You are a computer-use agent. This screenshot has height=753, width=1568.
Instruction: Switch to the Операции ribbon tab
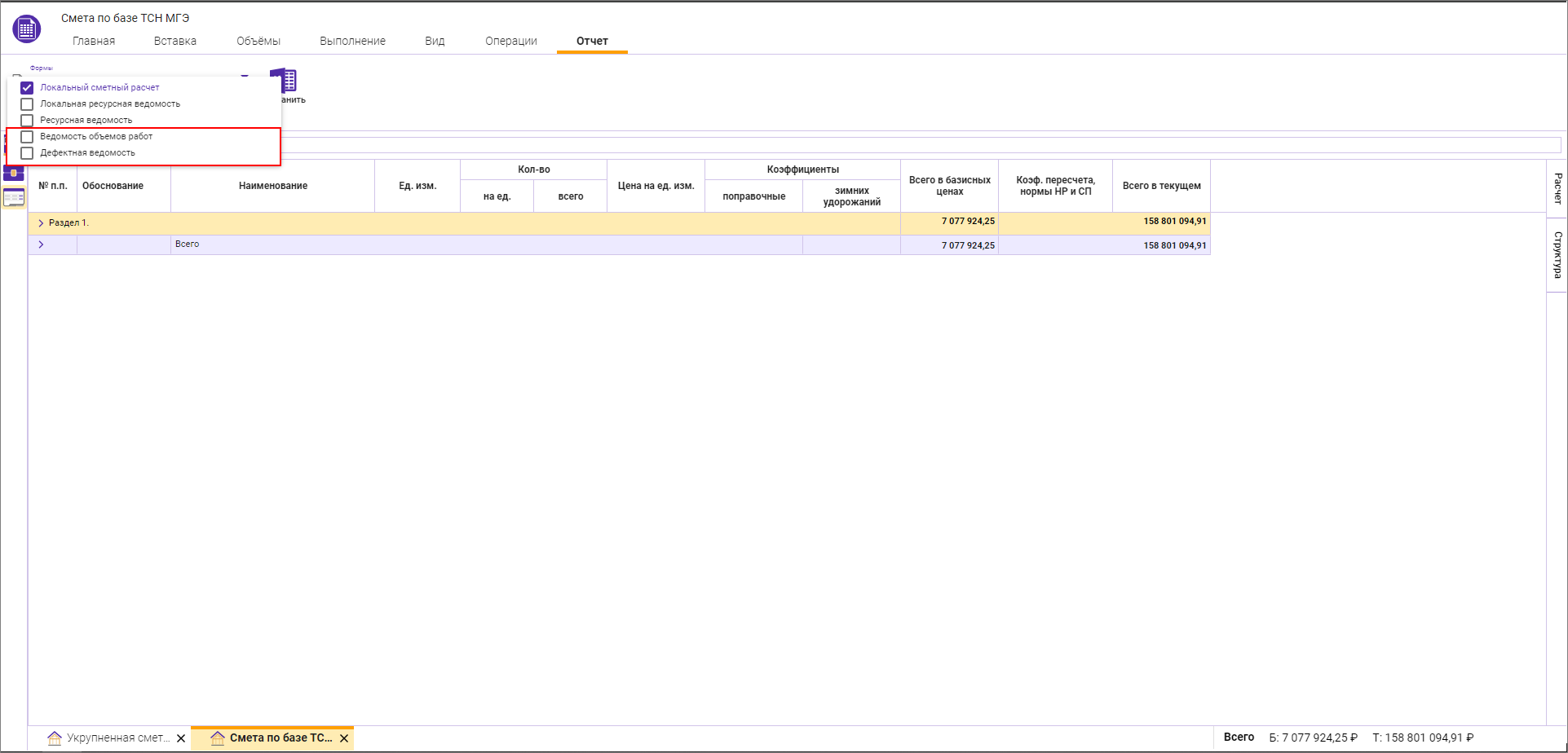(x=510, y=41)
